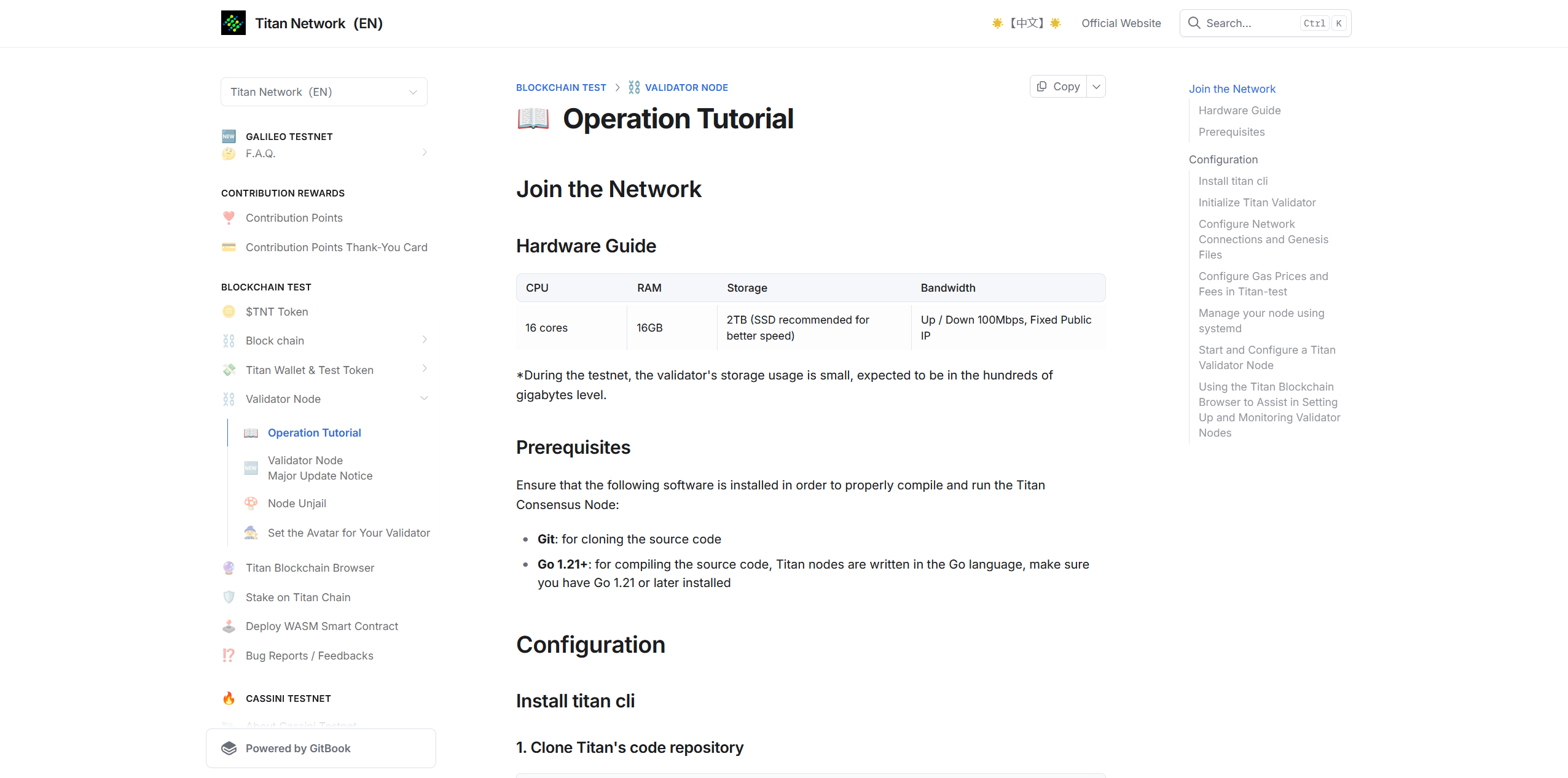Open Bug Reports / Feedbacks page
Image resolution: width=1568 pixels, height=778 pixels.
pos(309,655)
